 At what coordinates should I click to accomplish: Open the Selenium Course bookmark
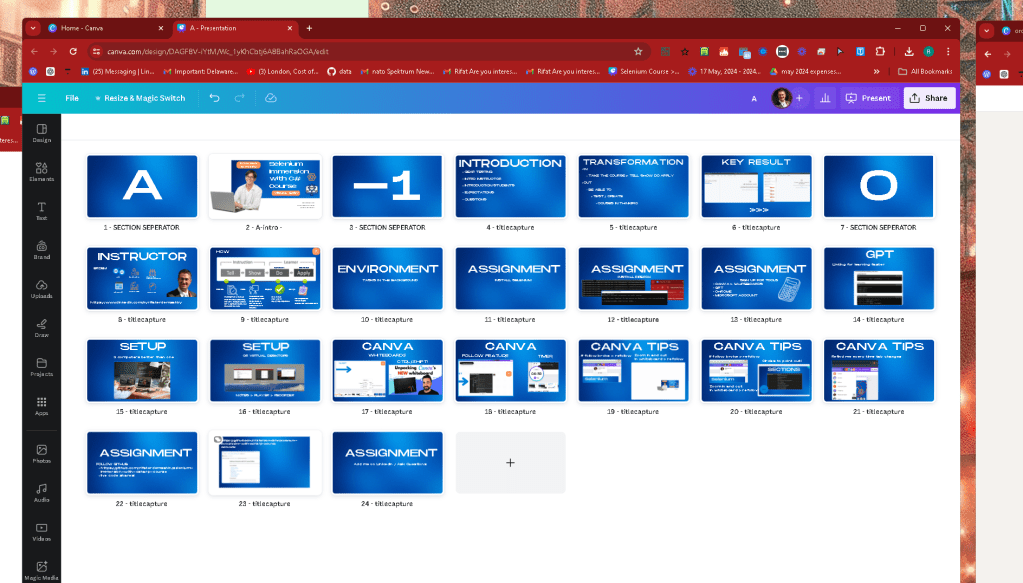(643, 72)
